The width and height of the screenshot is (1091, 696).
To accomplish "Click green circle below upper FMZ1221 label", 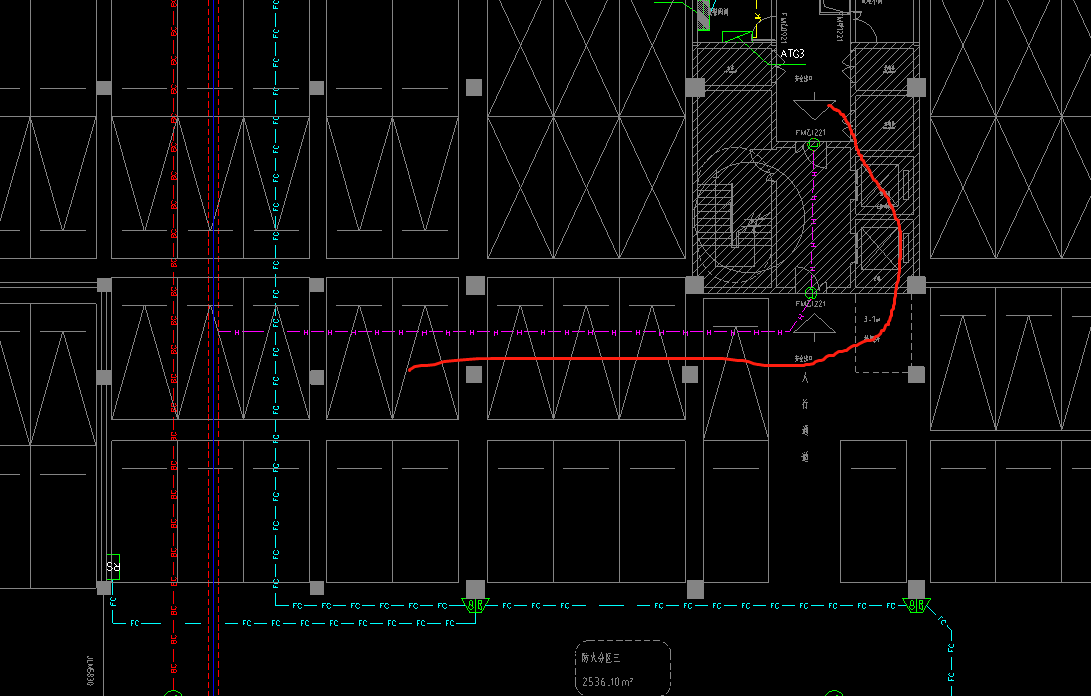I will pyautogui.click(x=813, y=144).
